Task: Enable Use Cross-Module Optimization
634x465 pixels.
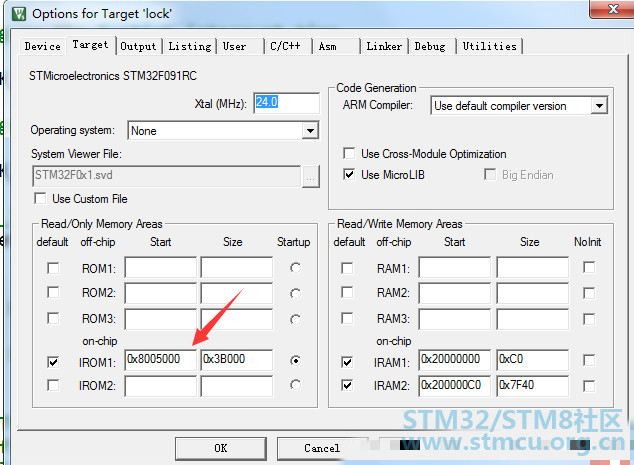Action: 348,154
